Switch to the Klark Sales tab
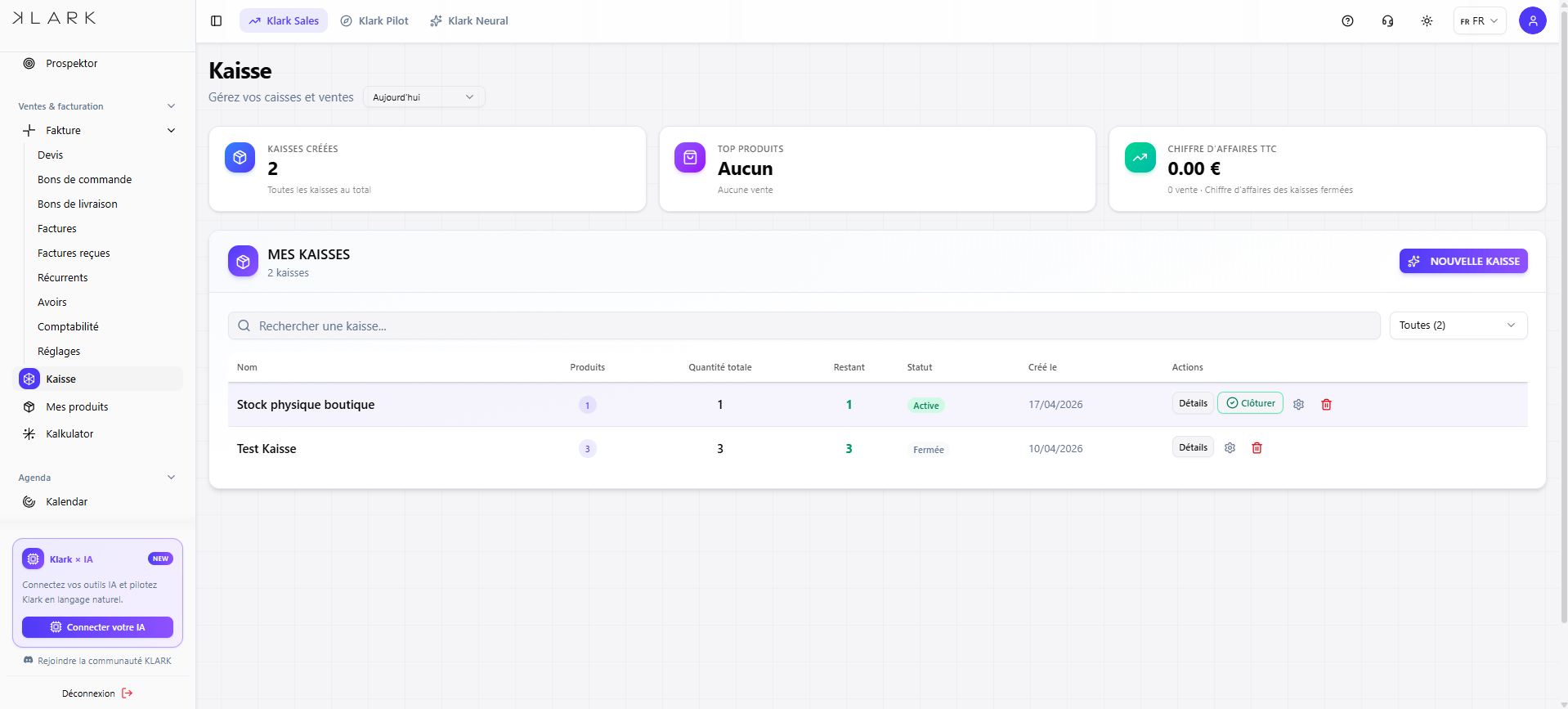The width and height of the screenshot is (1568, 709). [284, 21]
